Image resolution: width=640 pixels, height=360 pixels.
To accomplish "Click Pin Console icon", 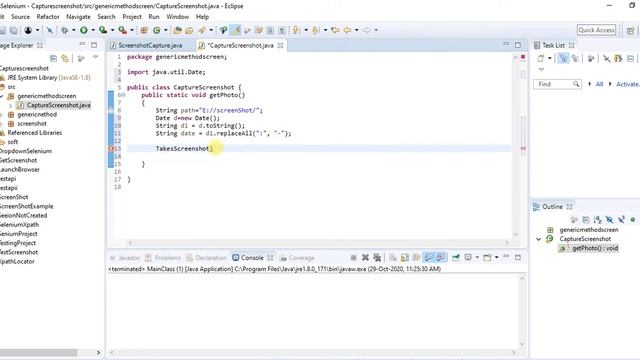I will click(x=456, y=258).
